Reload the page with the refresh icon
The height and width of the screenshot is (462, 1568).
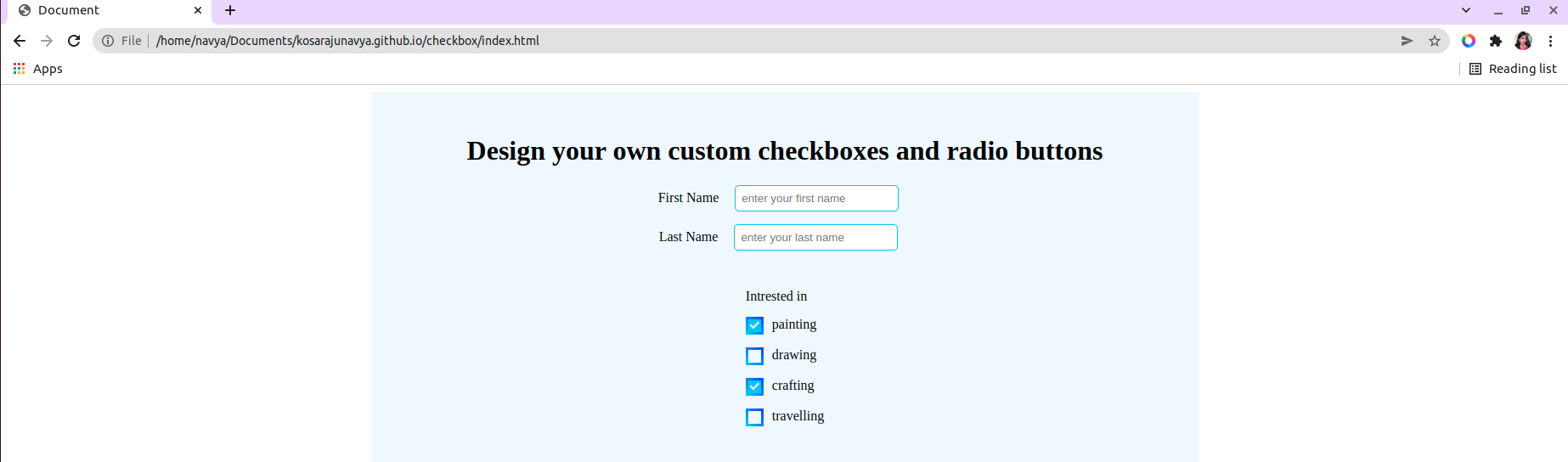pos(74,41)
